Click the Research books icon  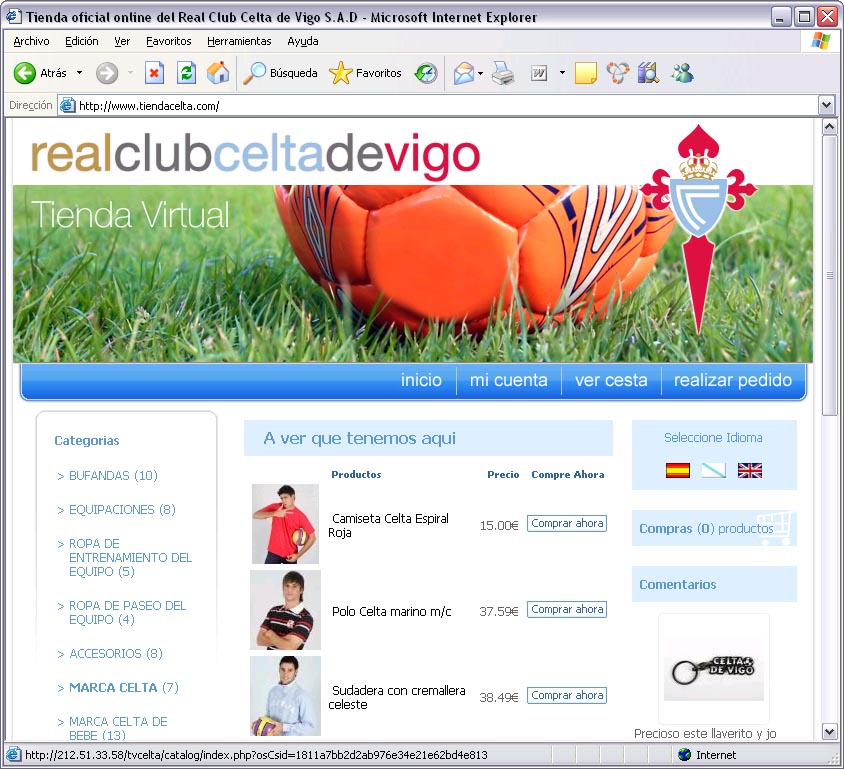[x=648, y=73]
